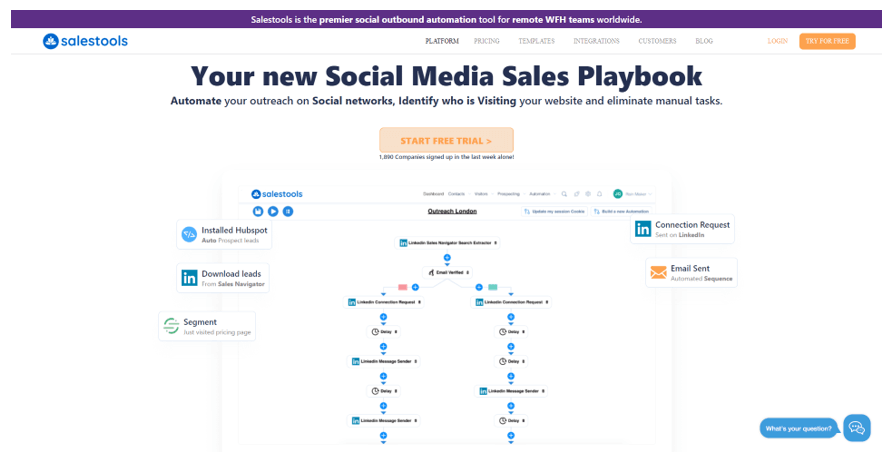Open the Pricing menu item
Screen dimensions: 888x452
click(486, 41)
